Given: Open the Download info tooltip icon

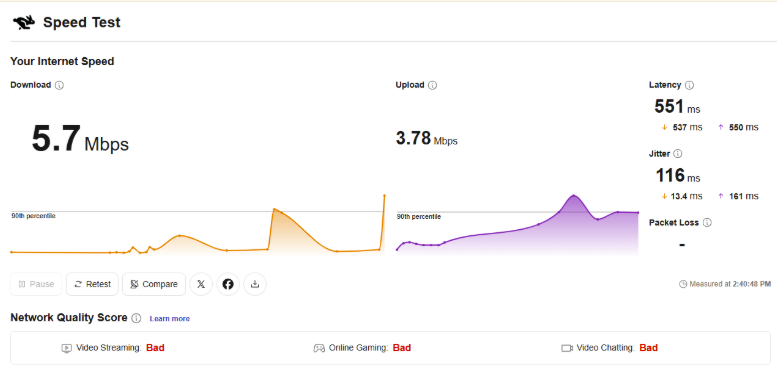Looking at the screenshot, I should coord(59,85).
